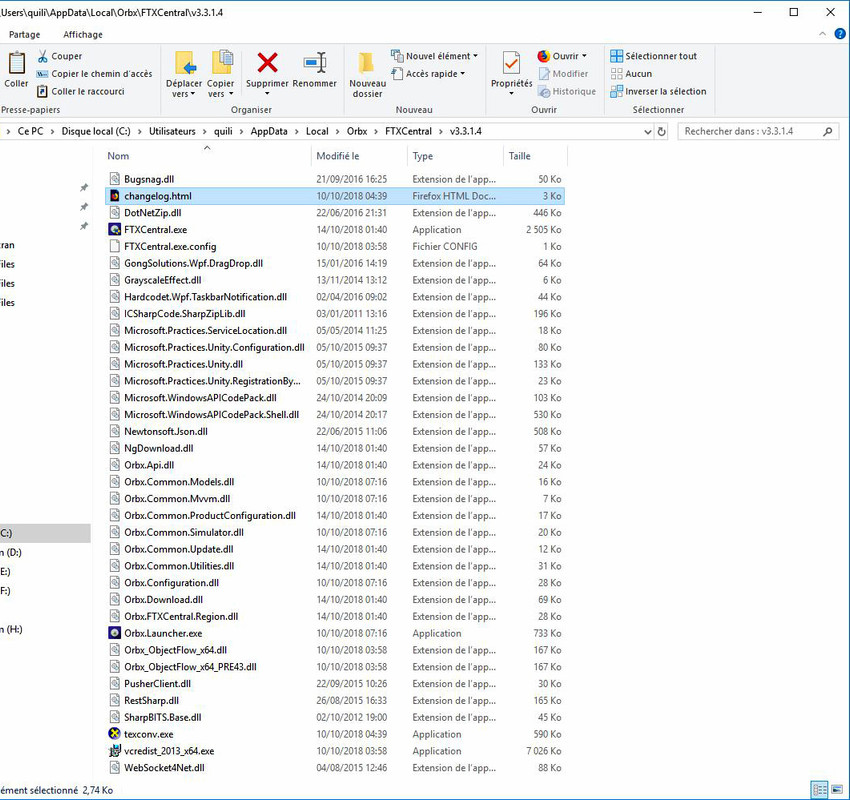850x800 pixels.
Task: Select Orbx.Configuration.dll file
Action: click(x=171, y=583)
